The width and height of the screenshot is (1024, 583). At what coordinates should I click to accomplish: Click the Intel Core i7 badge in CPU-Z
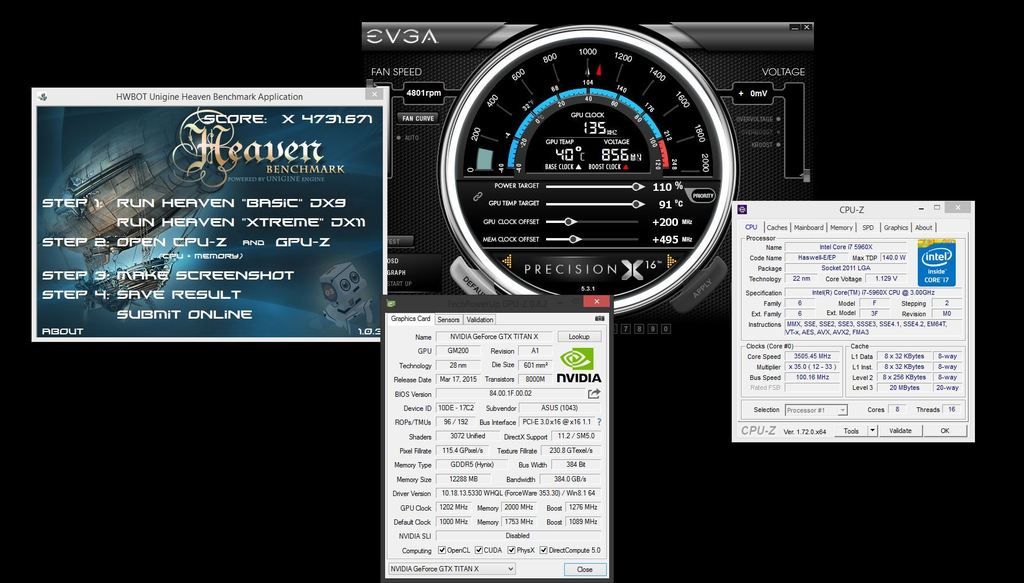point(936,262)
